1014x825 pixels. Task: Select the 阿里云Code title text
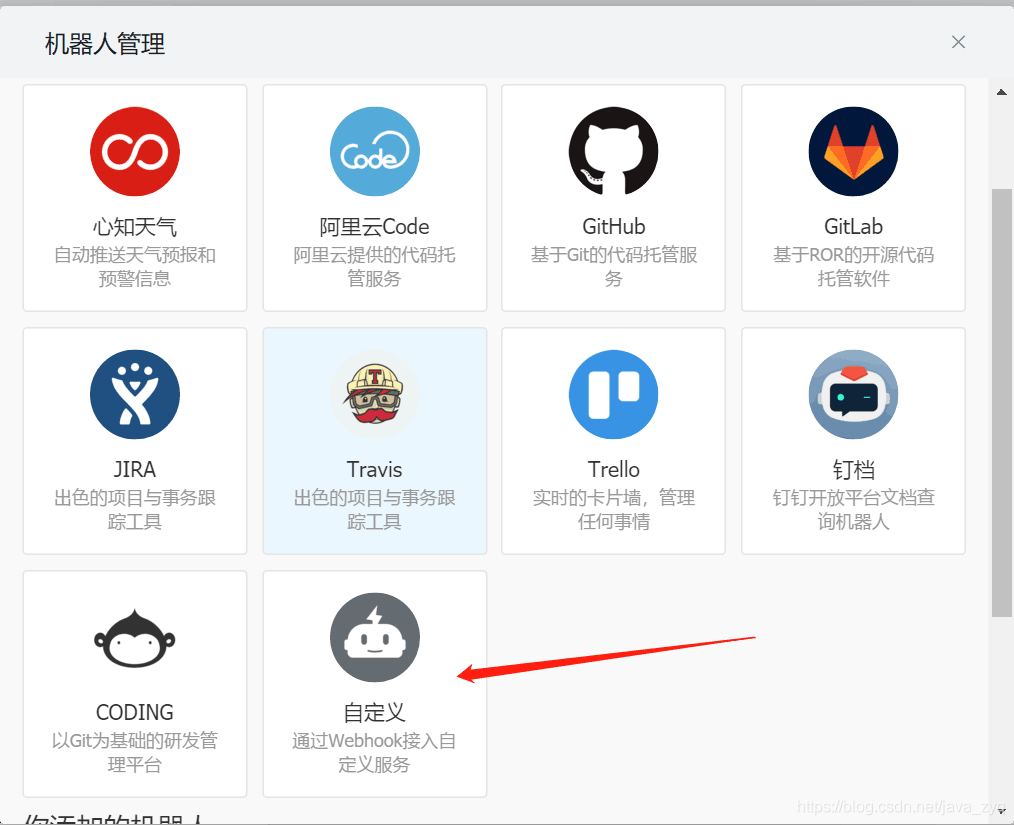tap(374, 227)
